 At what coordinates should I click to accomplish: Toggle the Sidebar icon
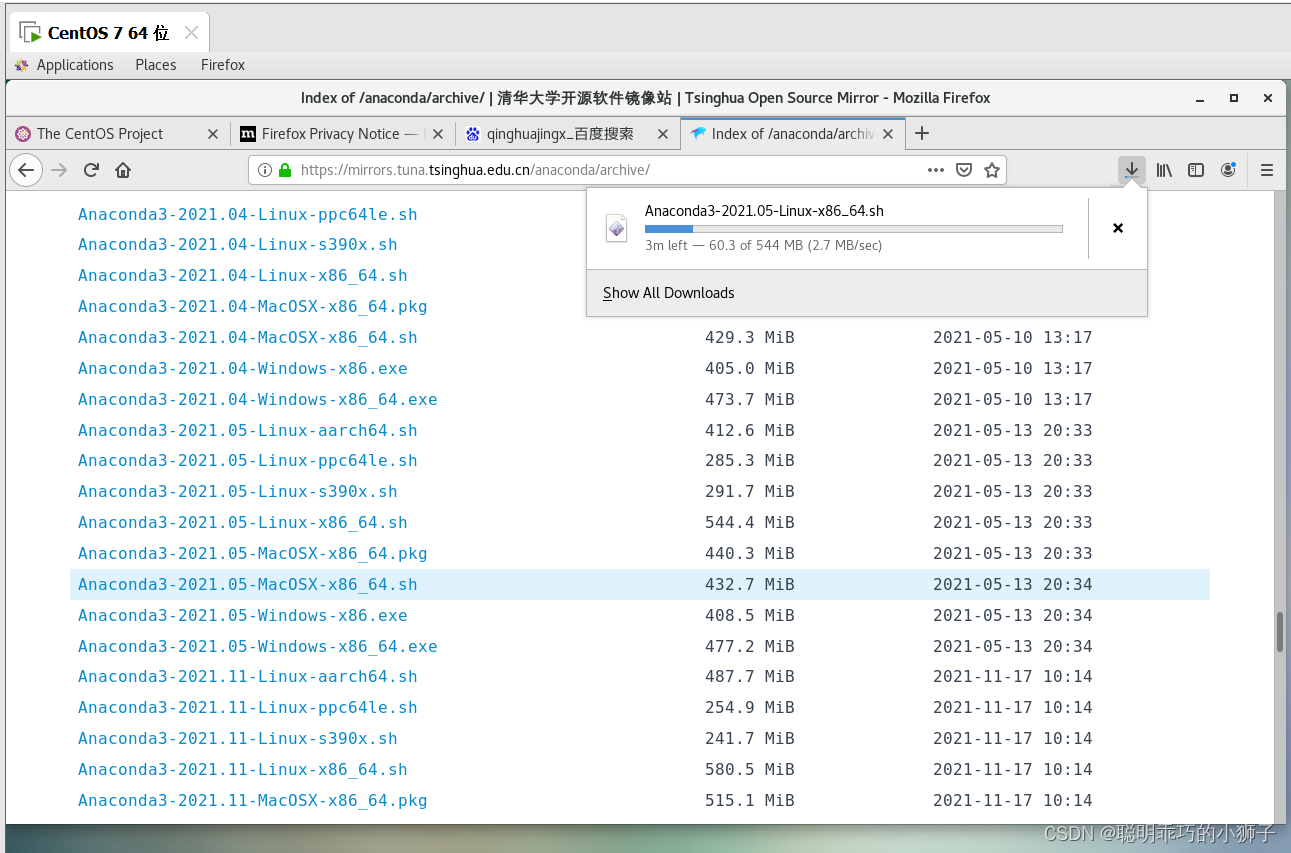1196,169
